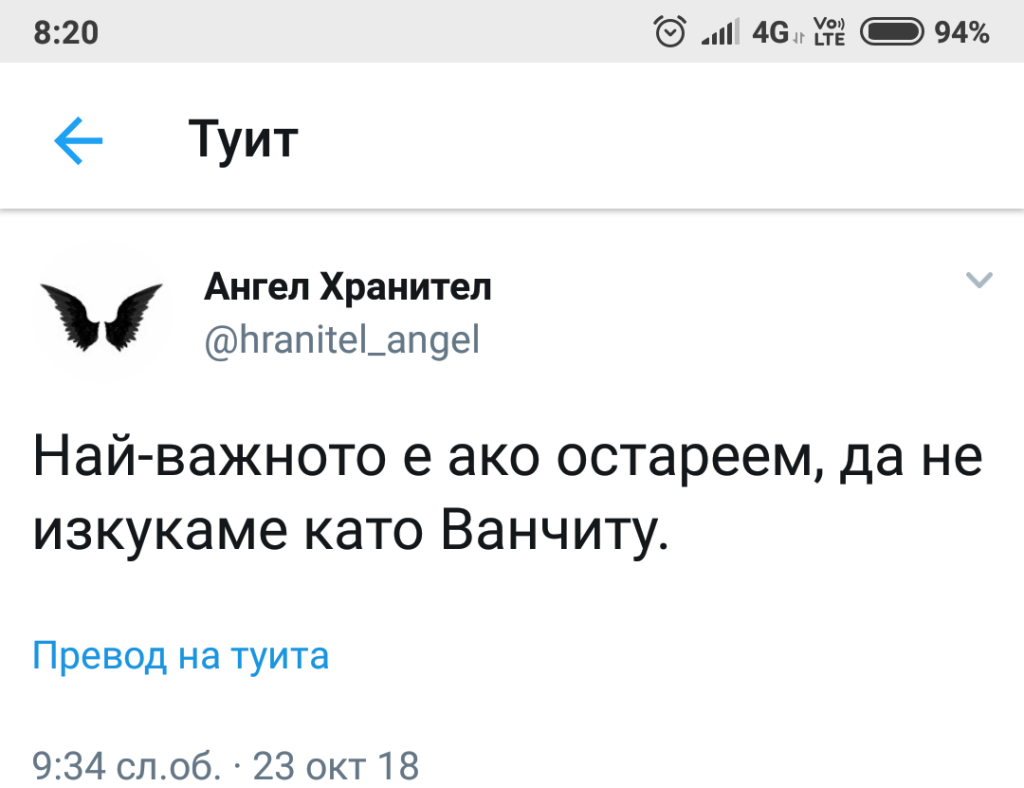Viewport: 1024px width, 788px height.
Task: Tap the 94% battery percentage
Action: [x=962, y=33]
